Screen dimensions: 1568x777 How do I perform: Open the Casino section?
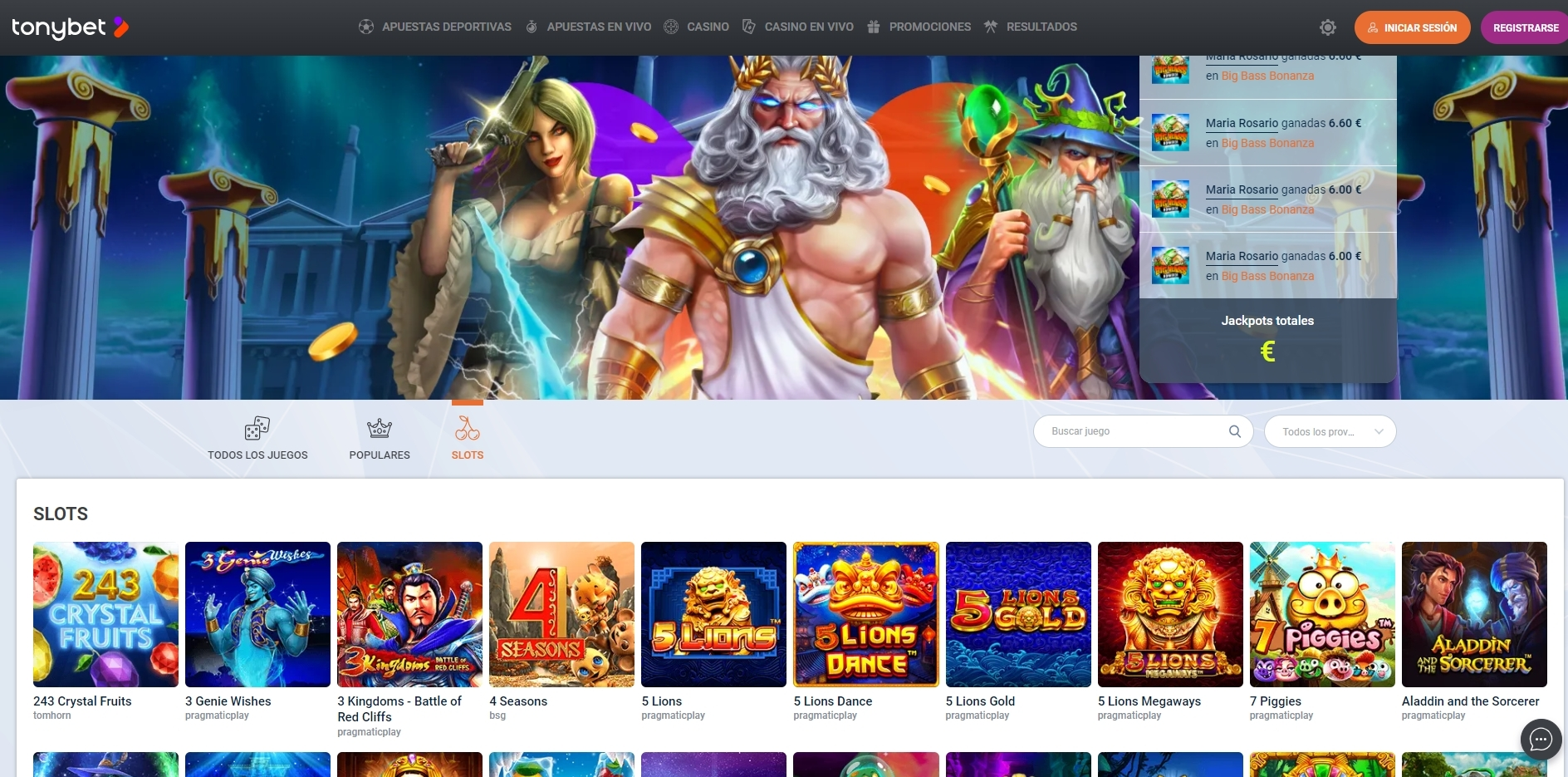tap(708, 27)
